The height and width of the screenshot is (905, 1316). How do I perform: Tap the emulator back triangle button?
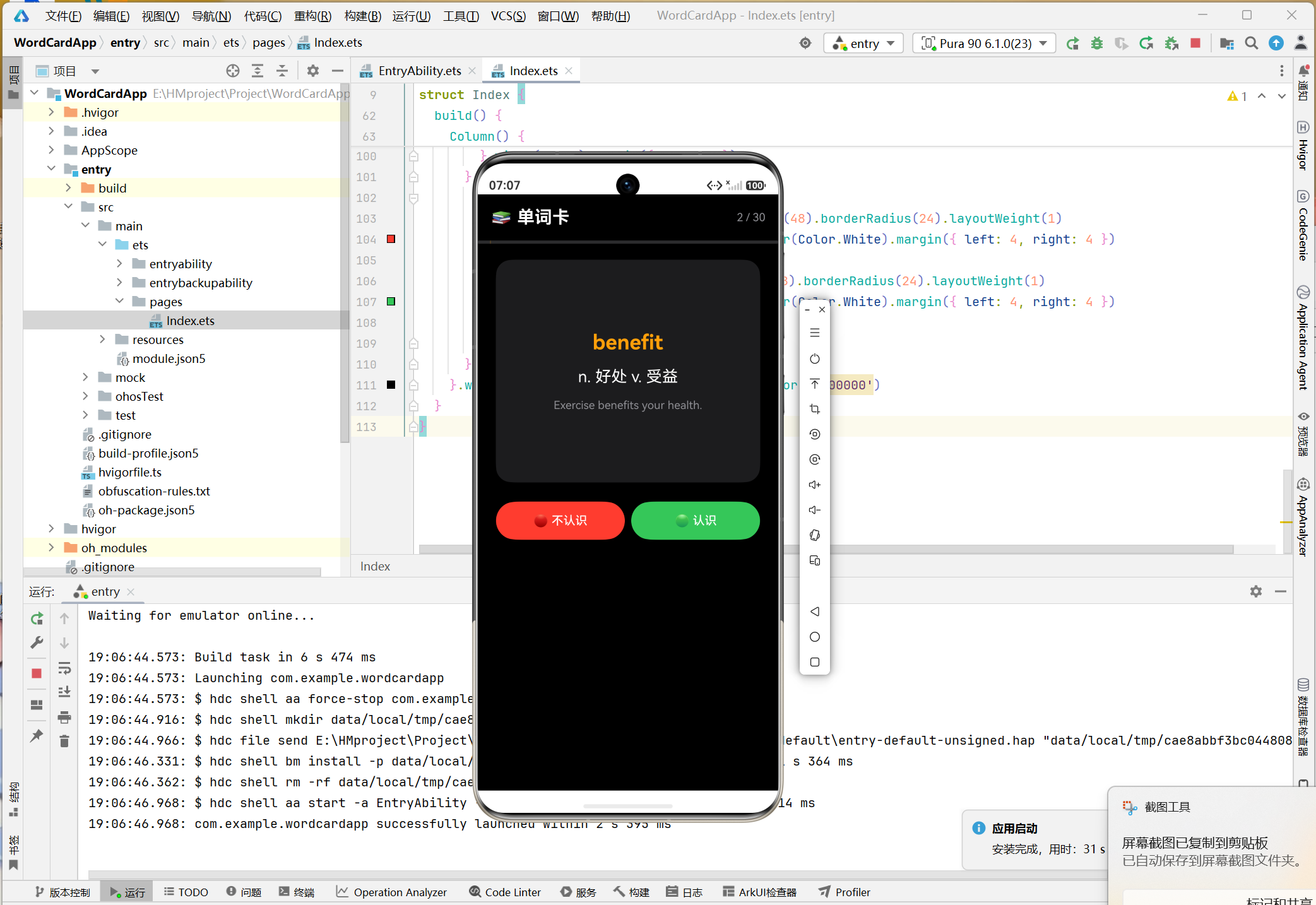tap(815, 612)
